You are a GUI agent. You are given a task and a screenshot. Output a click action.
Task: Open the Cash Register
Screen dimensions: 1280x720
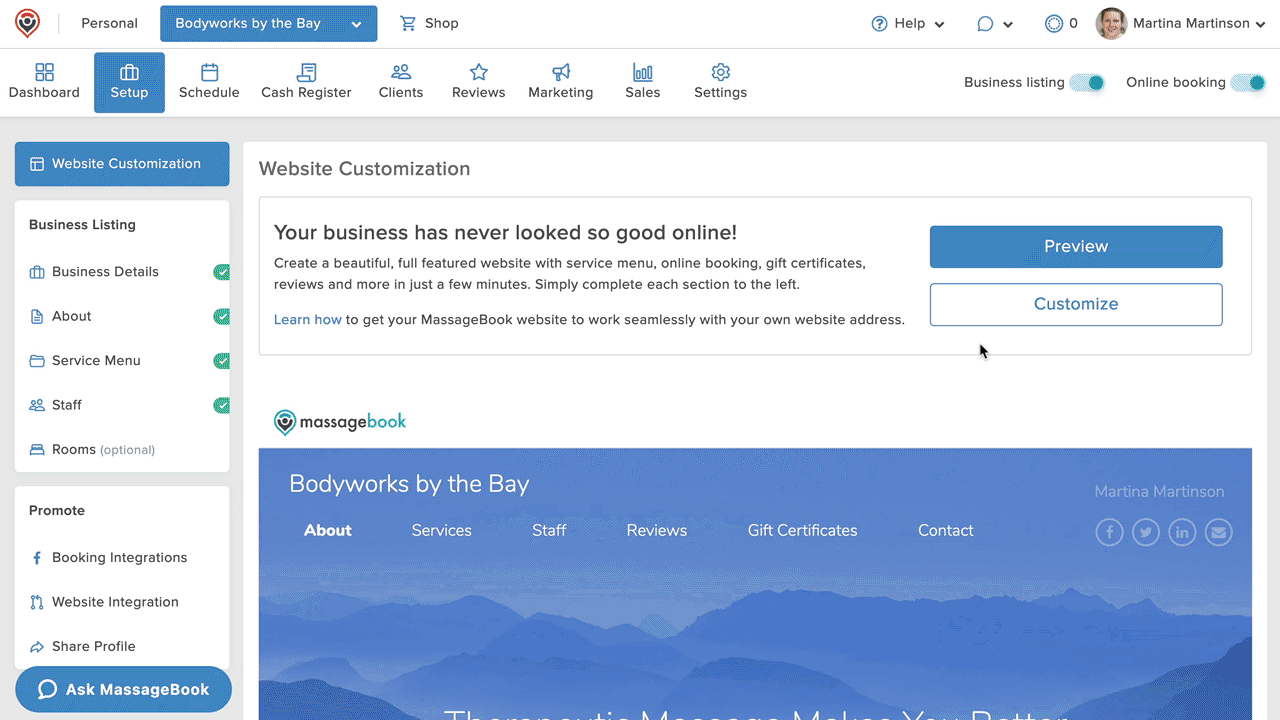pyautogui.click(x=306, y=82)
